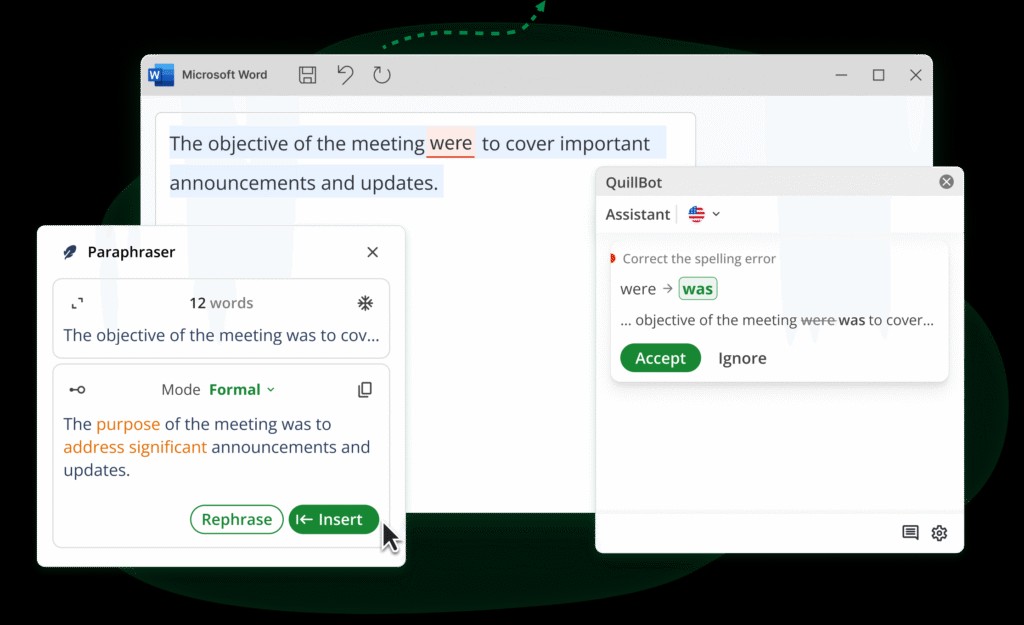Ignore the spelling suggestion
Viewport: 1024px width, 625px height.
coord(742,358)
